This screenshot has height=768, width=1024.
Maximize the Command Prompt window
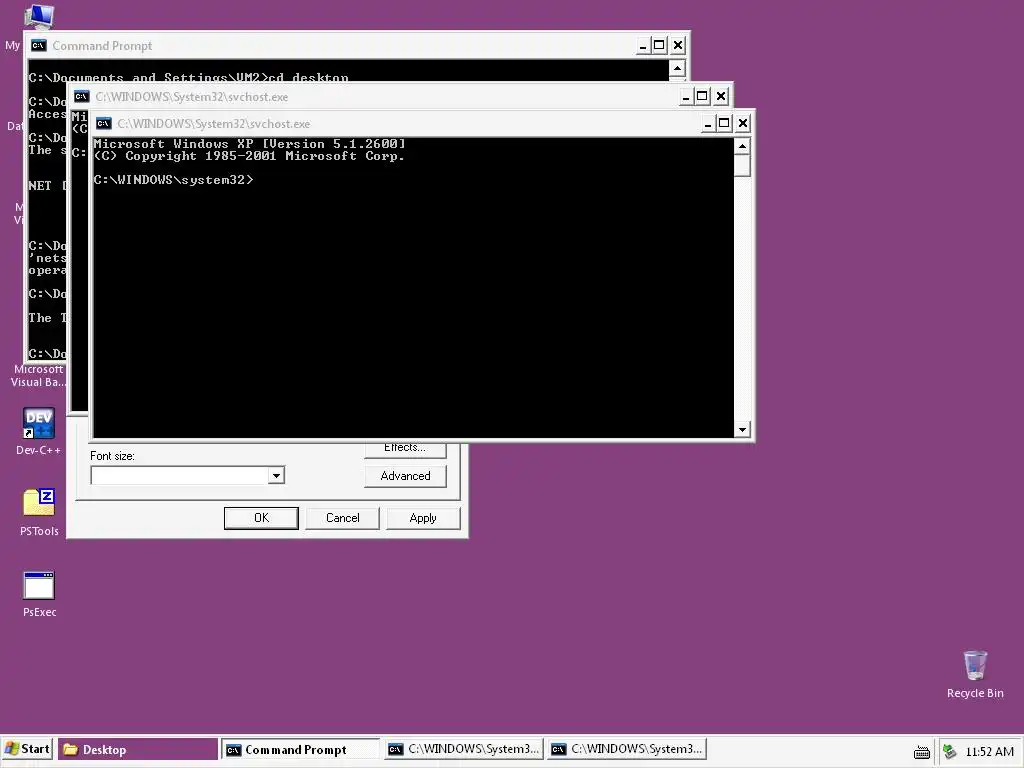659,46
